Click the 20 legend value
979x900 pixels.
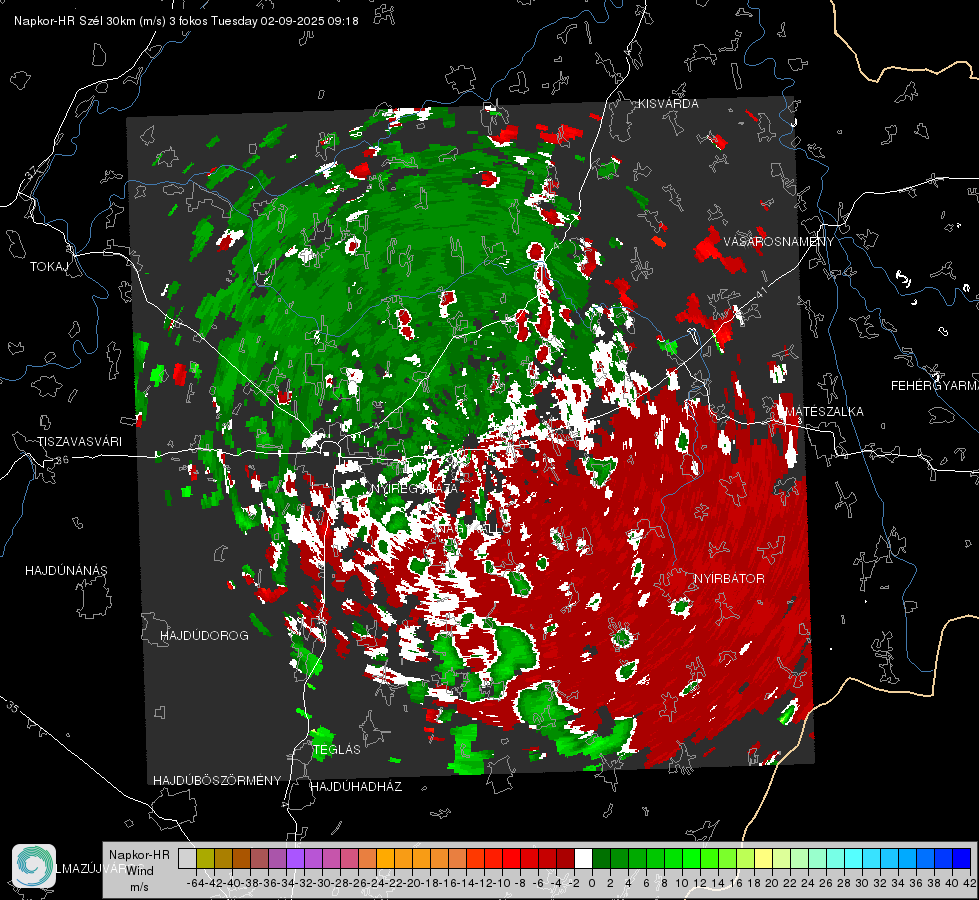click(x=772, y=883)
